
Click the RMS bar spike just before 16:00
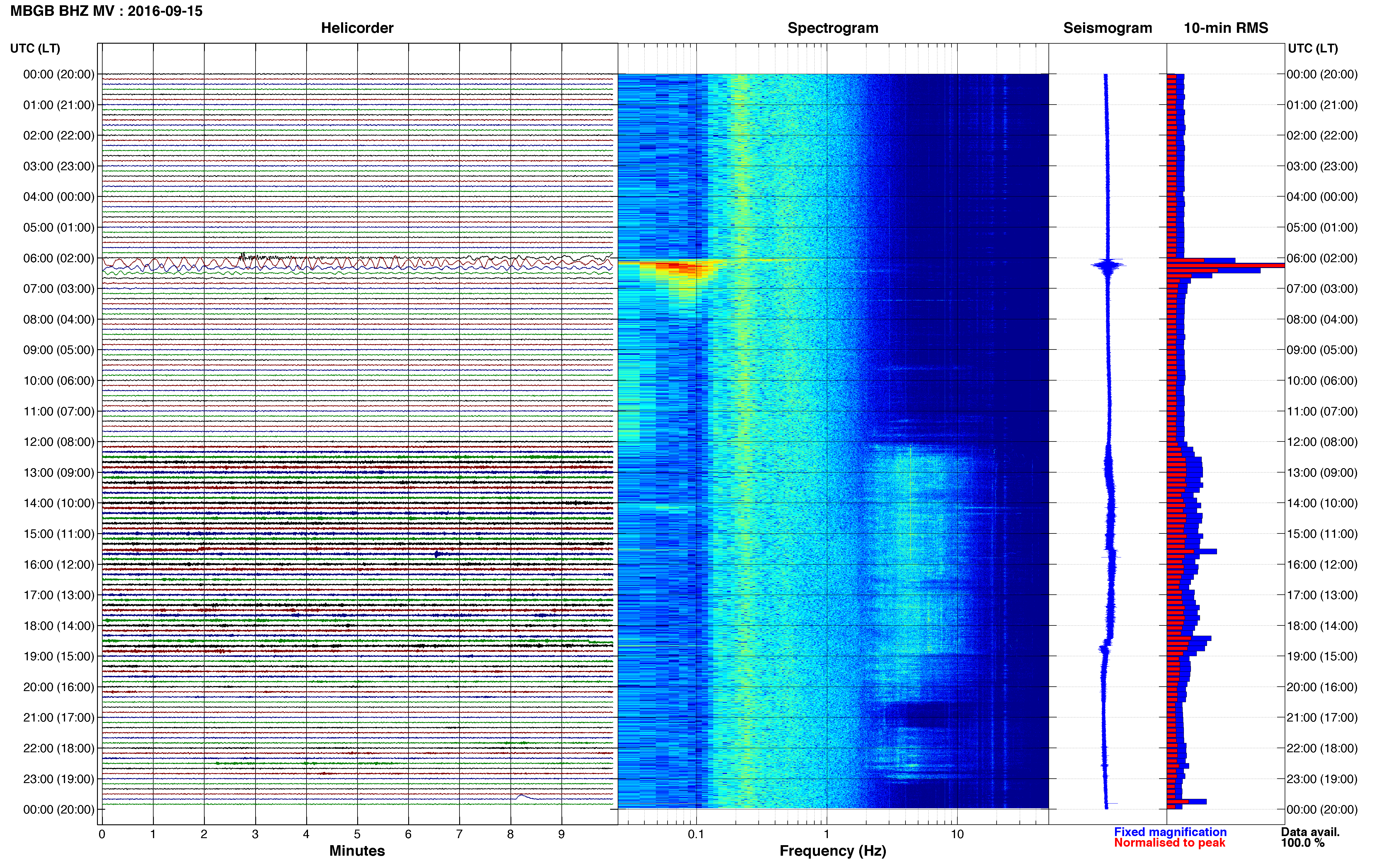point(1191,551)
